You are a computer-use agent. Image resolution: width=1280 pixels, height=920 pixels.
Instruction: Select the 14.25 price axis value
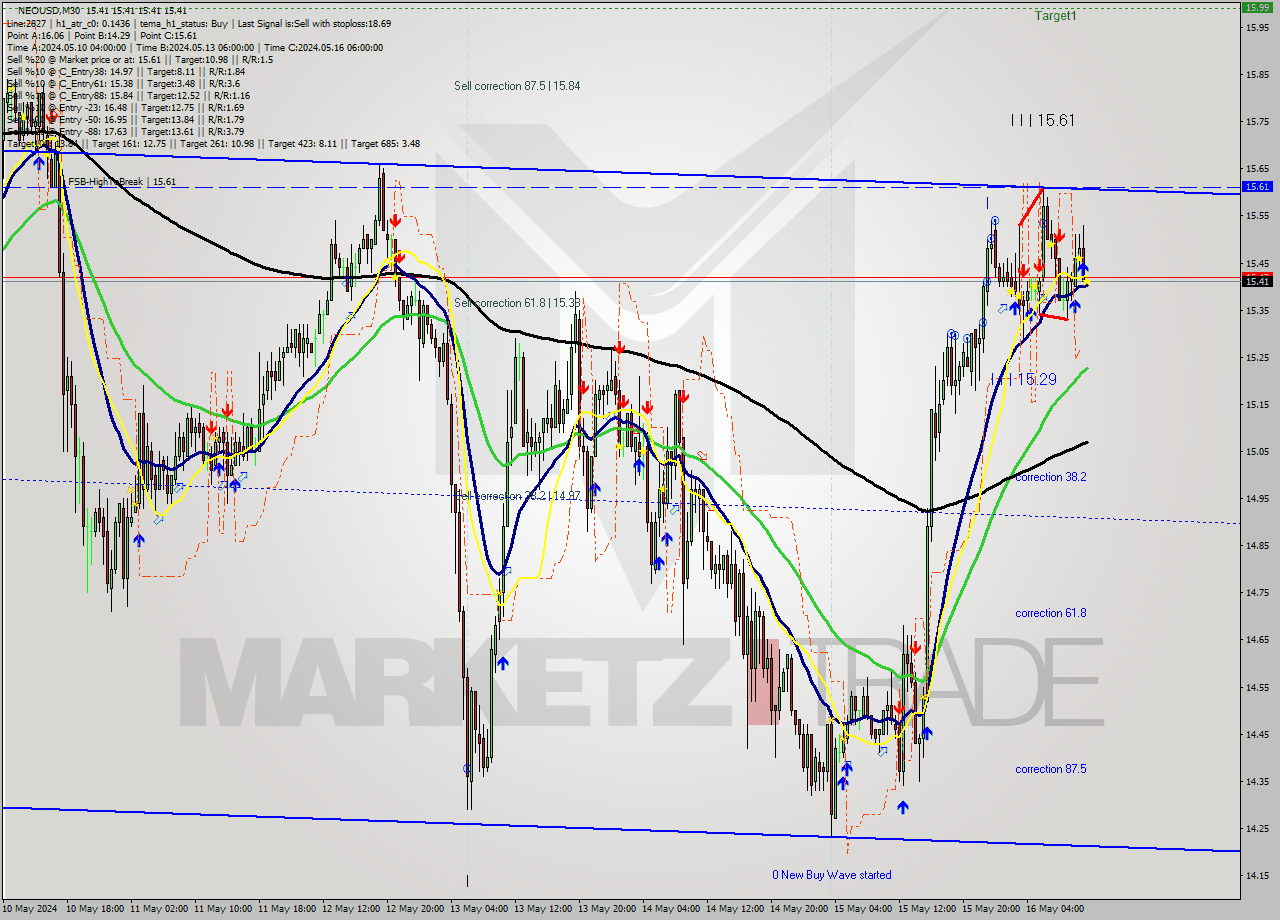point(1257,828)
